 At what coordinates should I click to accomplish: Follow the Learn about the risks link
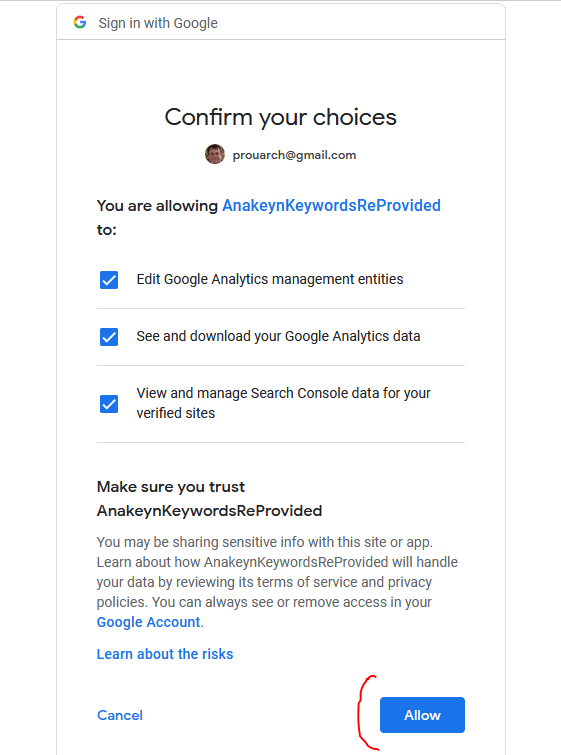(x=165, y=654)
